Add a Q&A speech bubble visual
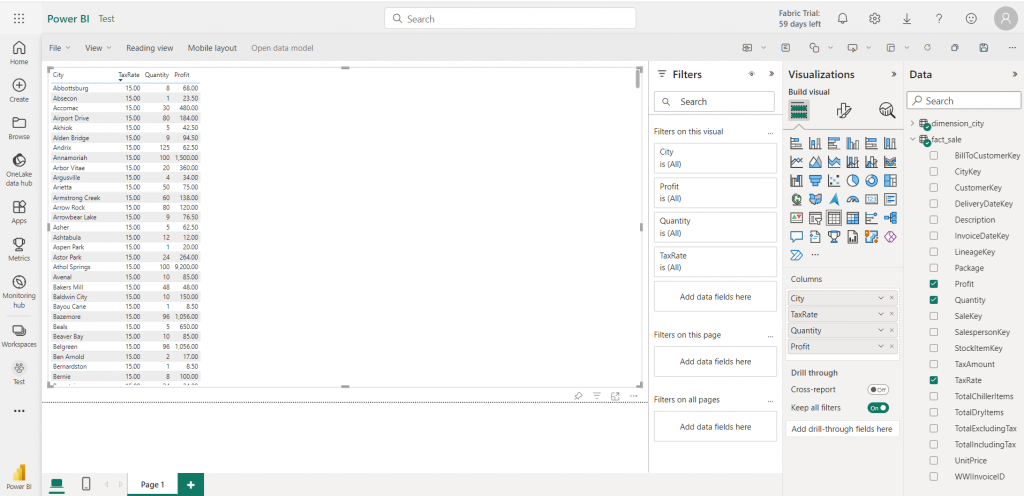 click(796, 236)
